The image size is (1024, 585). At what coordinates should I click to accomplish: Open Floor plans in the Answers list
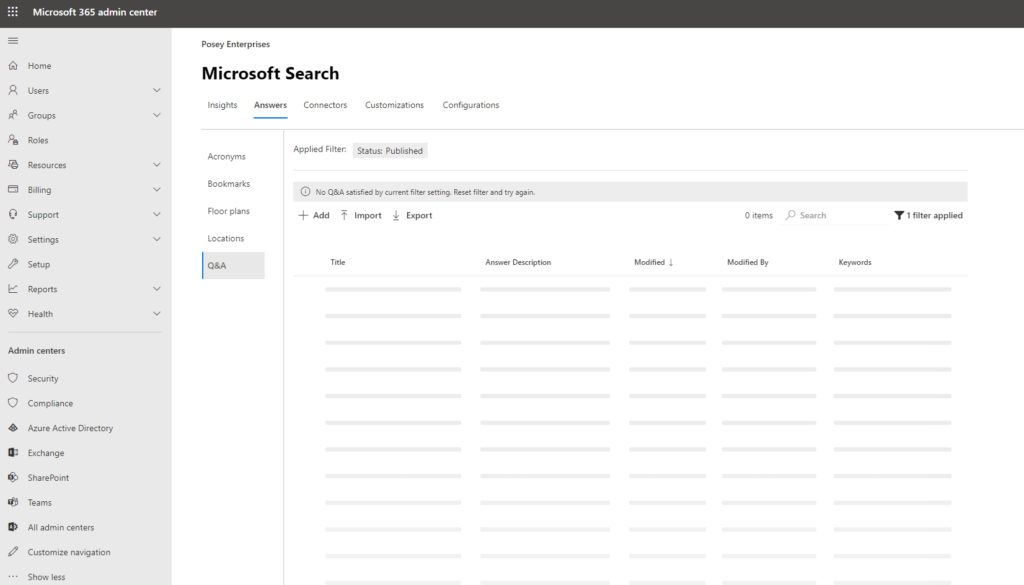click(229, 212)
